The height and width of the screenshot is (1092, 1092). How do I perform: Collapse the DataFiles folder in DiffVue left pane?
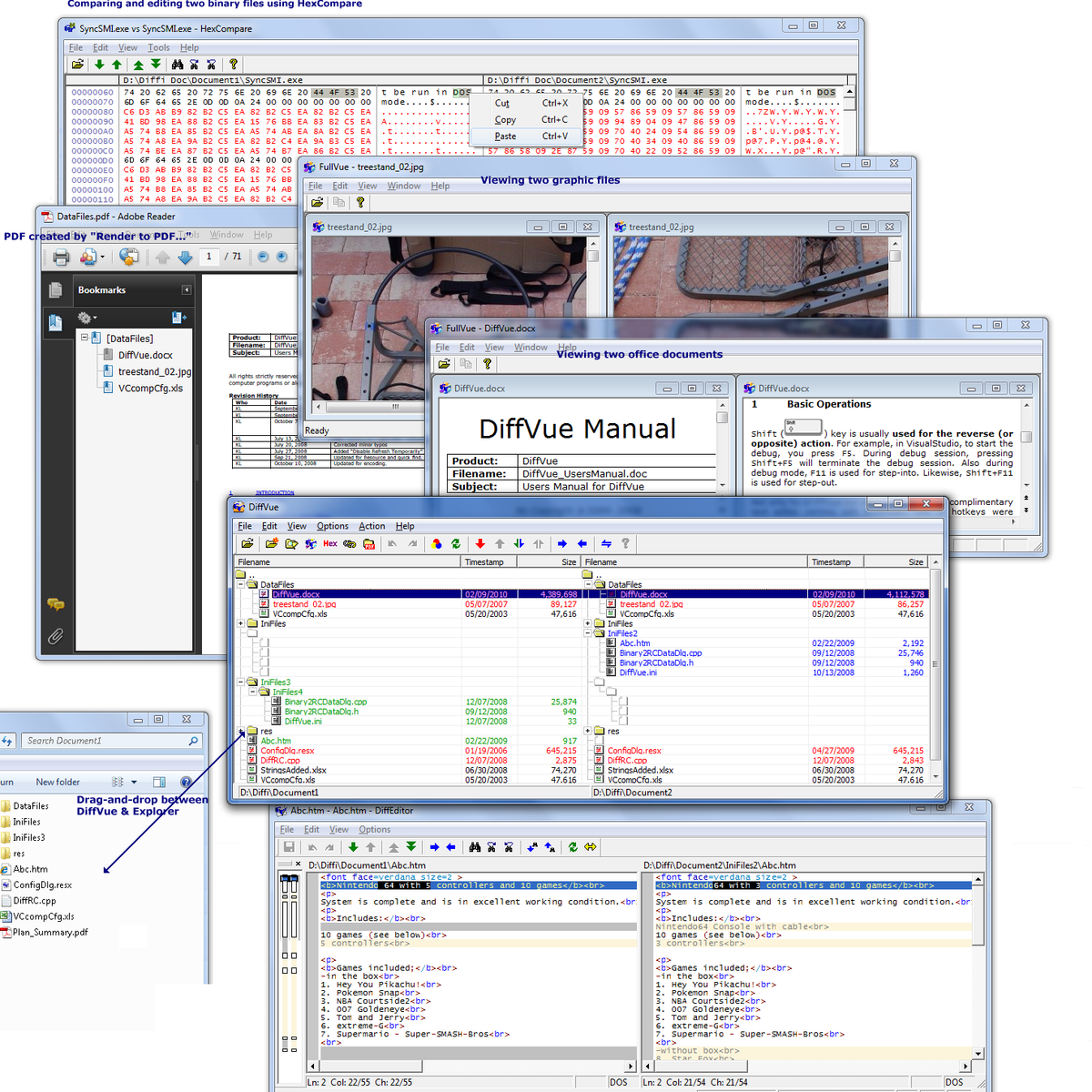pos(241,585)
